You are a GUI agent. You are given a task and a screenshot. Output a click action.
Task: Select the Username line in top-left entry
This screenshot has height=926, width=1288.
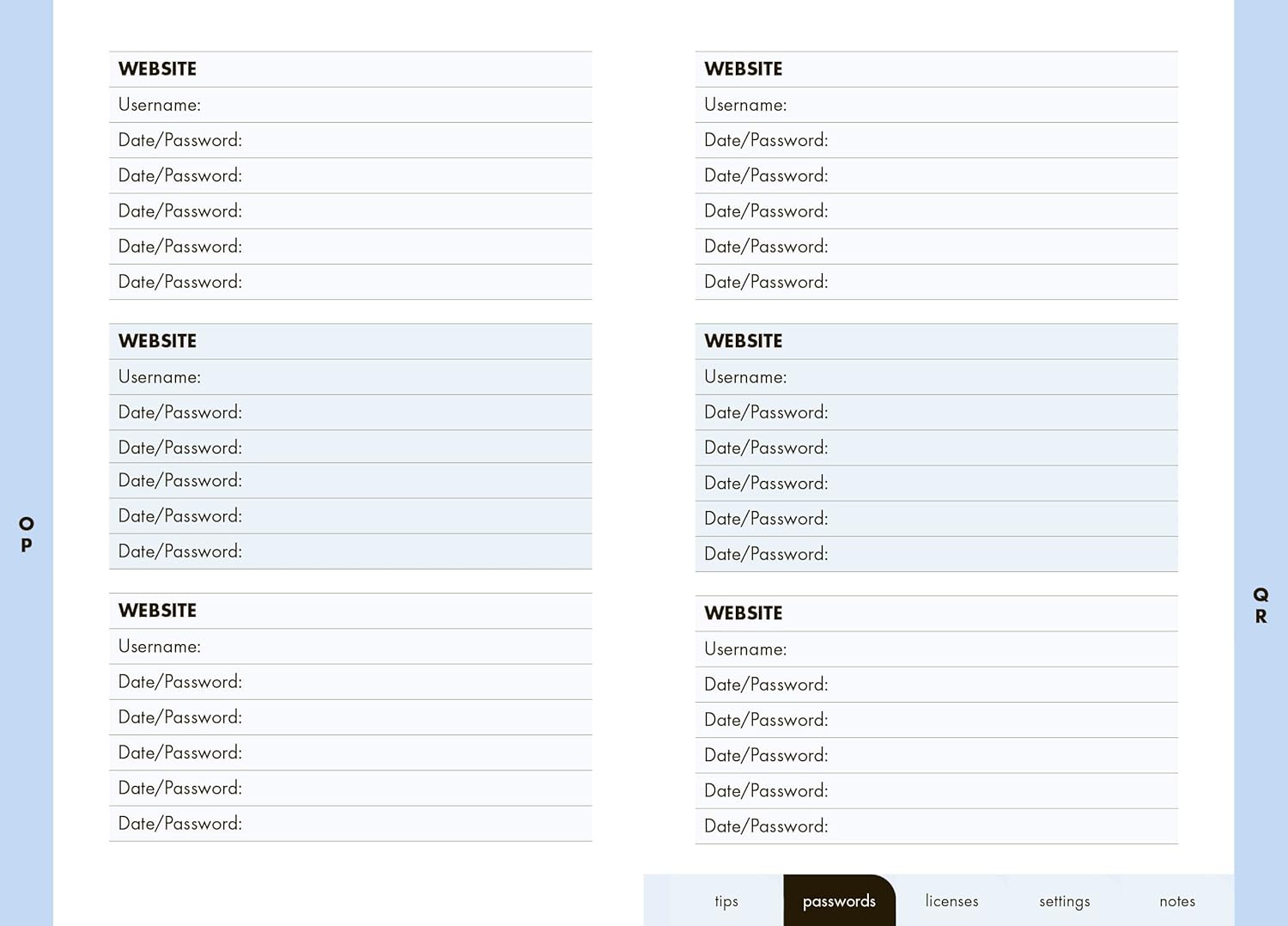click(350, 105)
